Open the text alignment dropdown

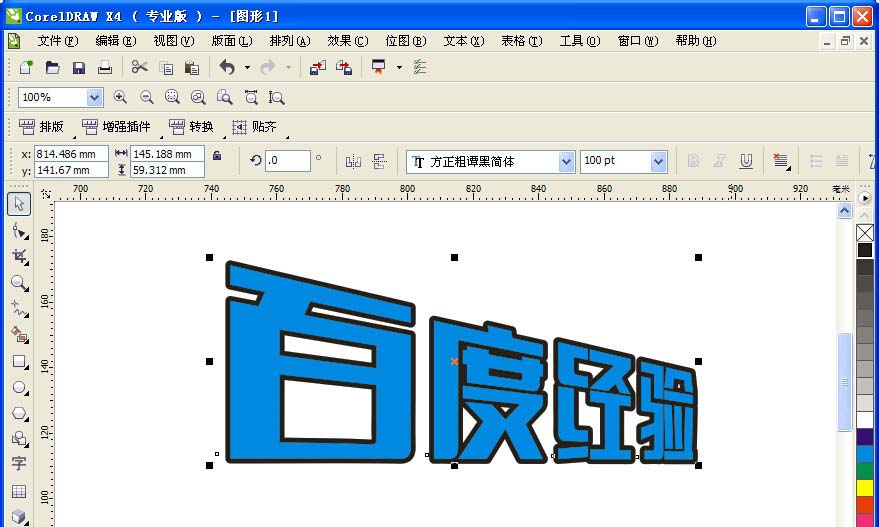[x=781, y=161]
